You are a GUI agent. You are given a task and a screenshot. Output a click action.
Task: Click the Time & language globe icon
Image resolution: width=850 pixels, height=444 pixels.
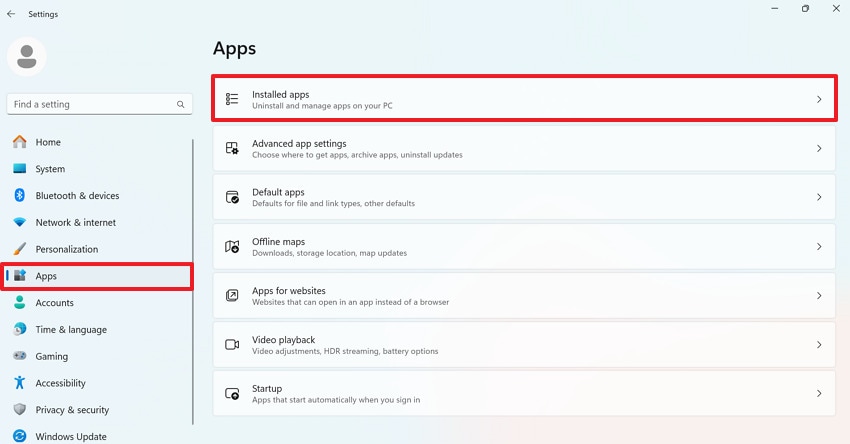pyautogui.click(x=20, y=329)
